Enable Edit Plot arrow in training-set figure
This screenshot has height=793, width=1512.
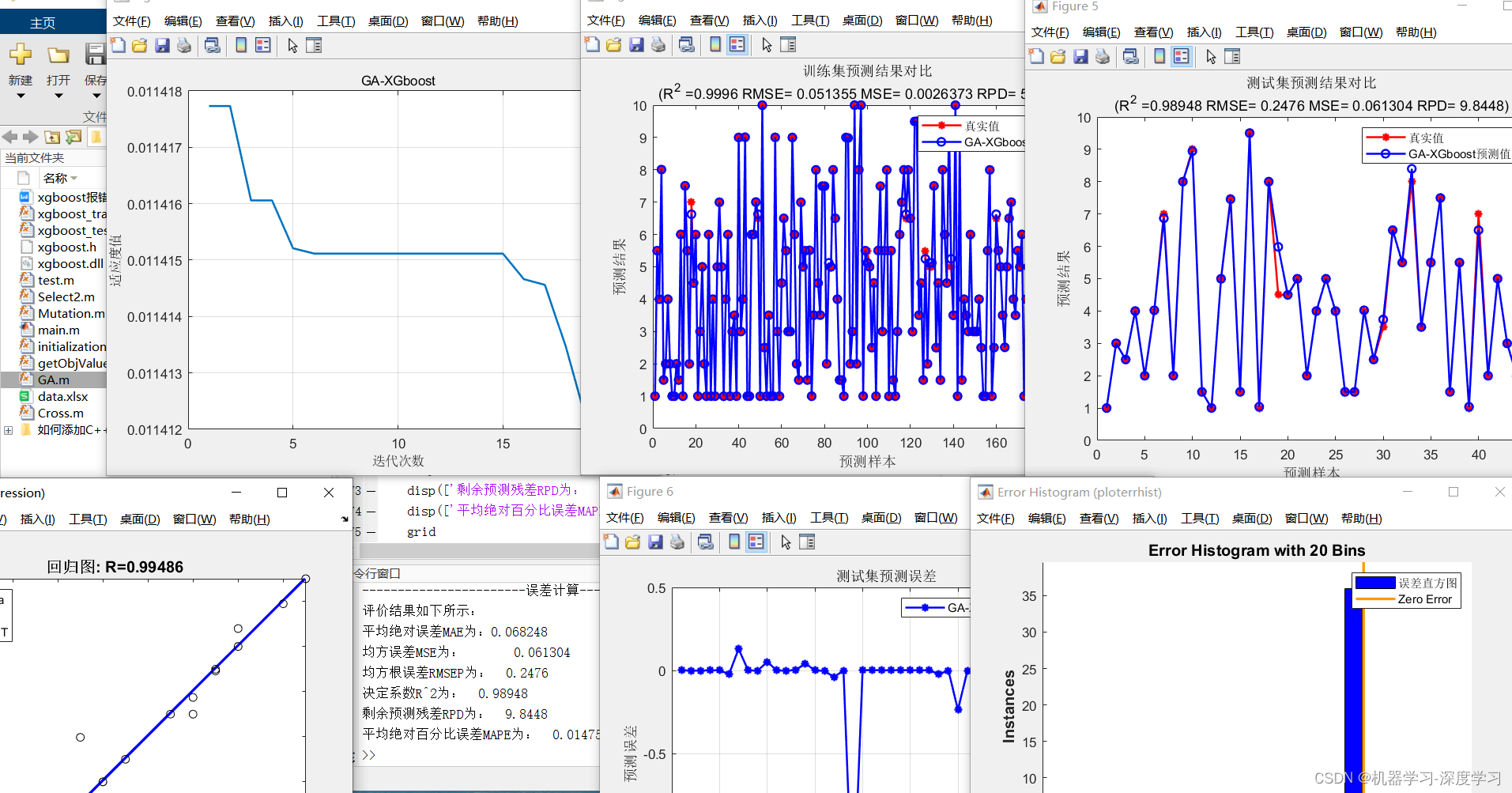[767, 44]
